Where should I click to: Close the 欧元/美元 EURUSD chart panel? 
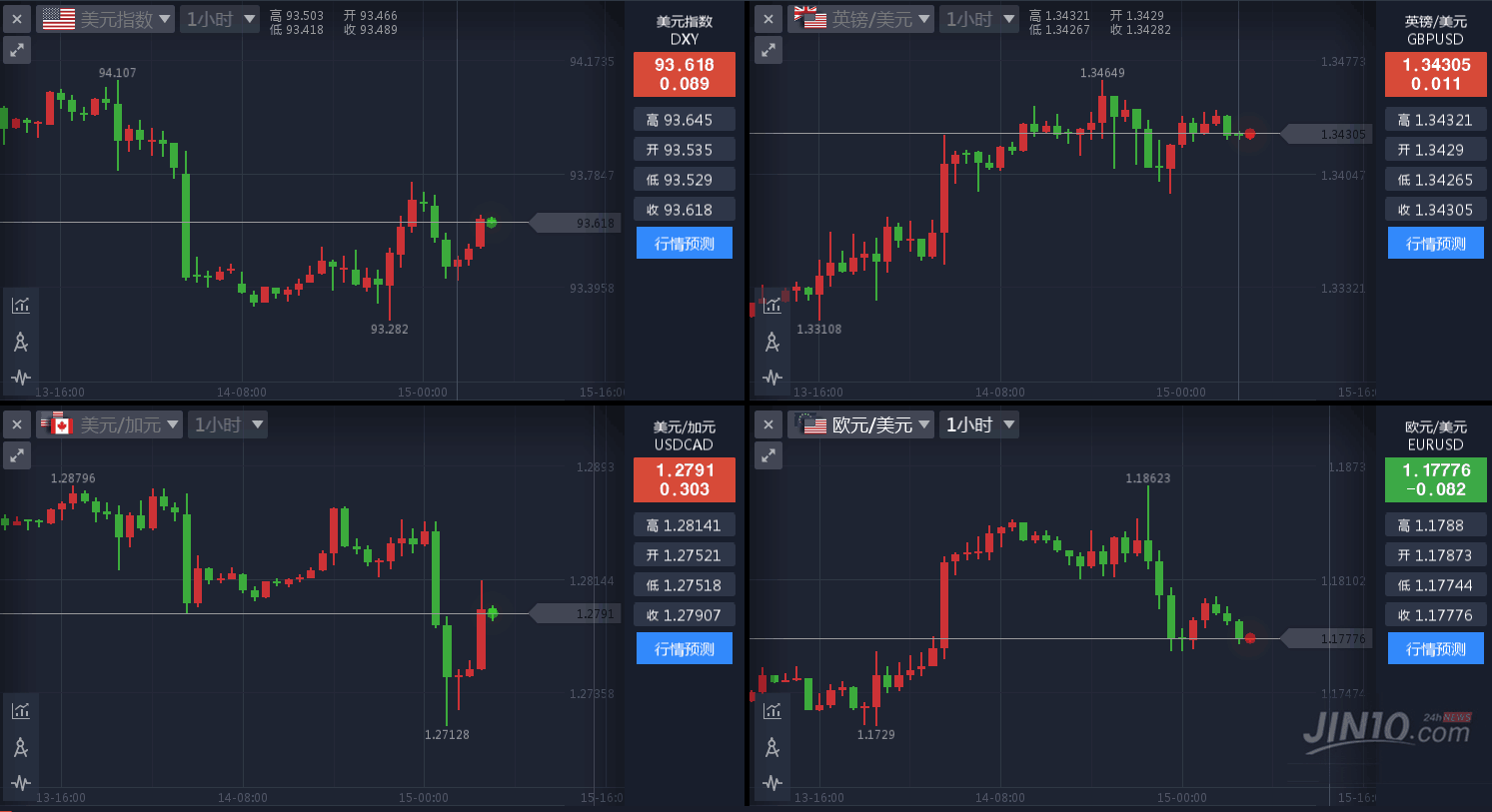tap(768, 424)
